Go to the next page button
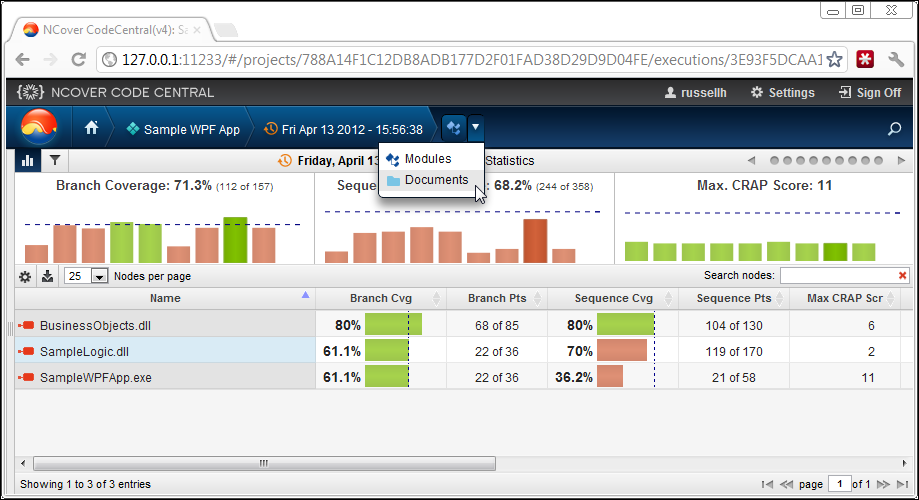This screenshot has height=500, width=919. 883,484
